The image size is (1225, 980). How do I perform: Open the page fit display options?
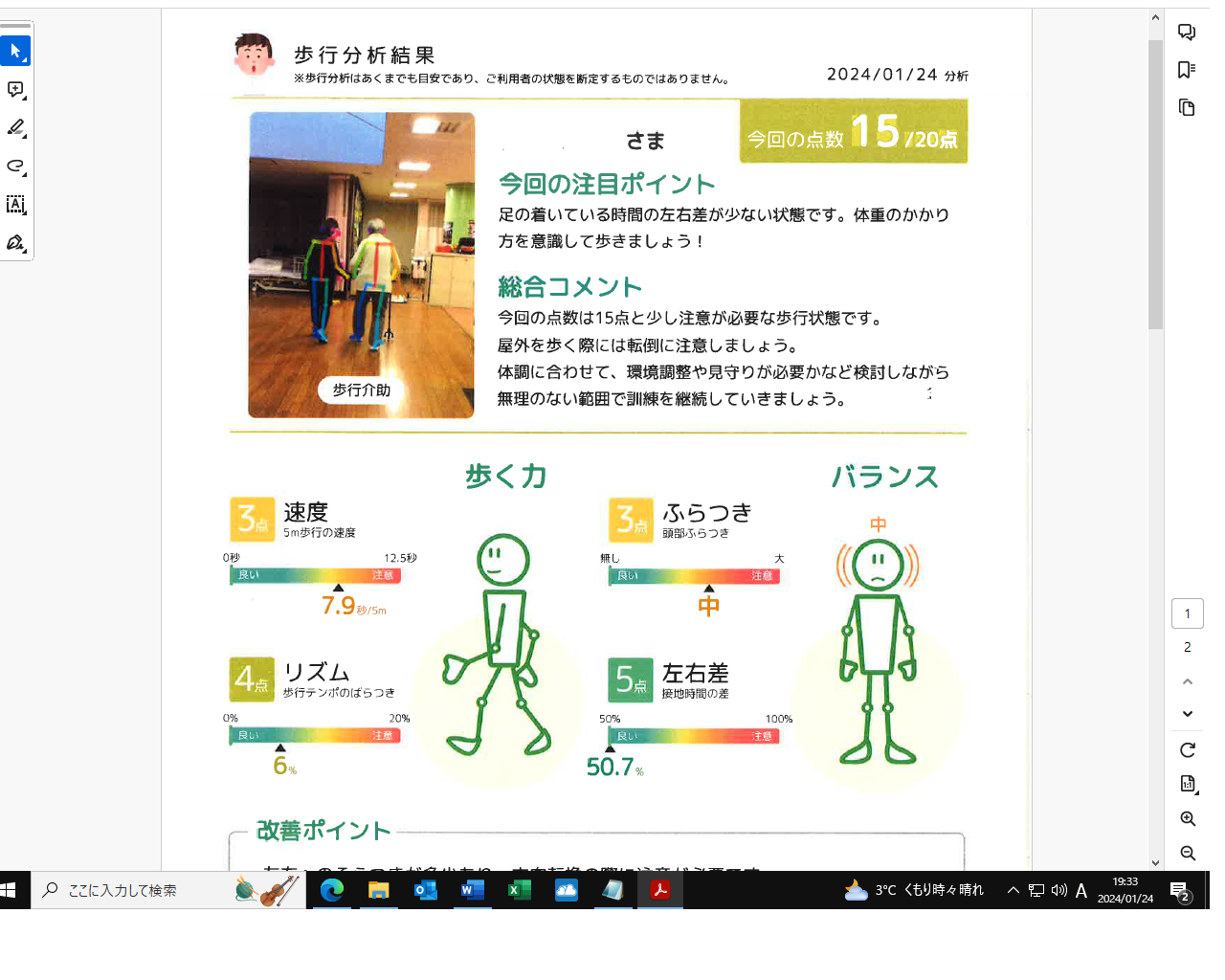(1187, 784)
